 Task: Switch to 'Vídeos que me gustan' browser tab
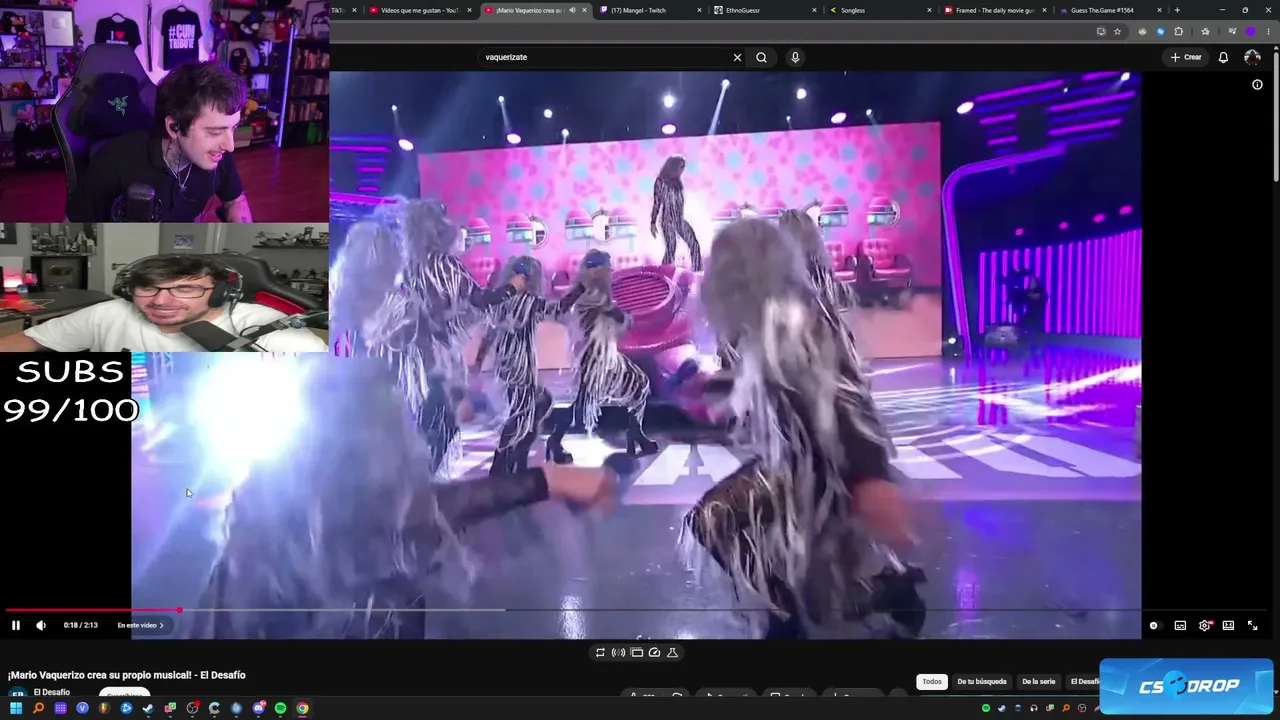(418, 10)
